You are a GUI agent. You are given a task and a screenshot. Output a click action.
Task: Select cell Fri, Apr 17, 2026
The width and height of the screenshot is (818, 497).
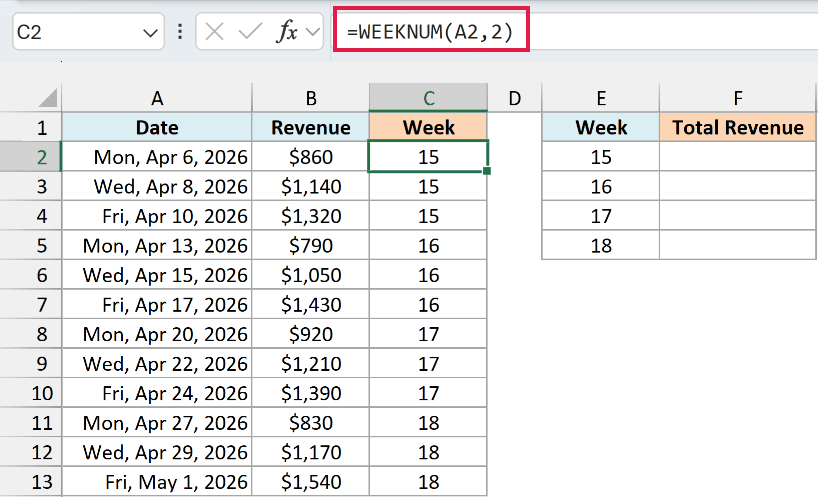coord(157,305)
